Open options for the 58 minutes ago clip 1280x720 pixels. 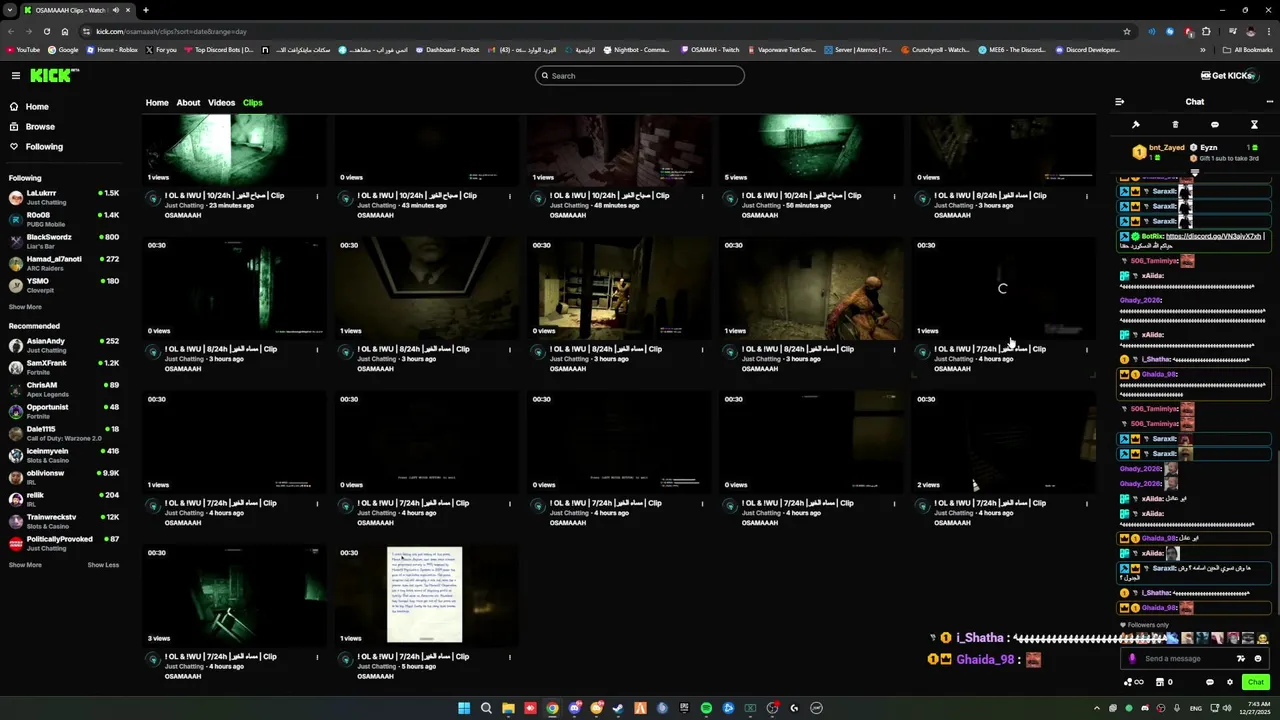894,196
